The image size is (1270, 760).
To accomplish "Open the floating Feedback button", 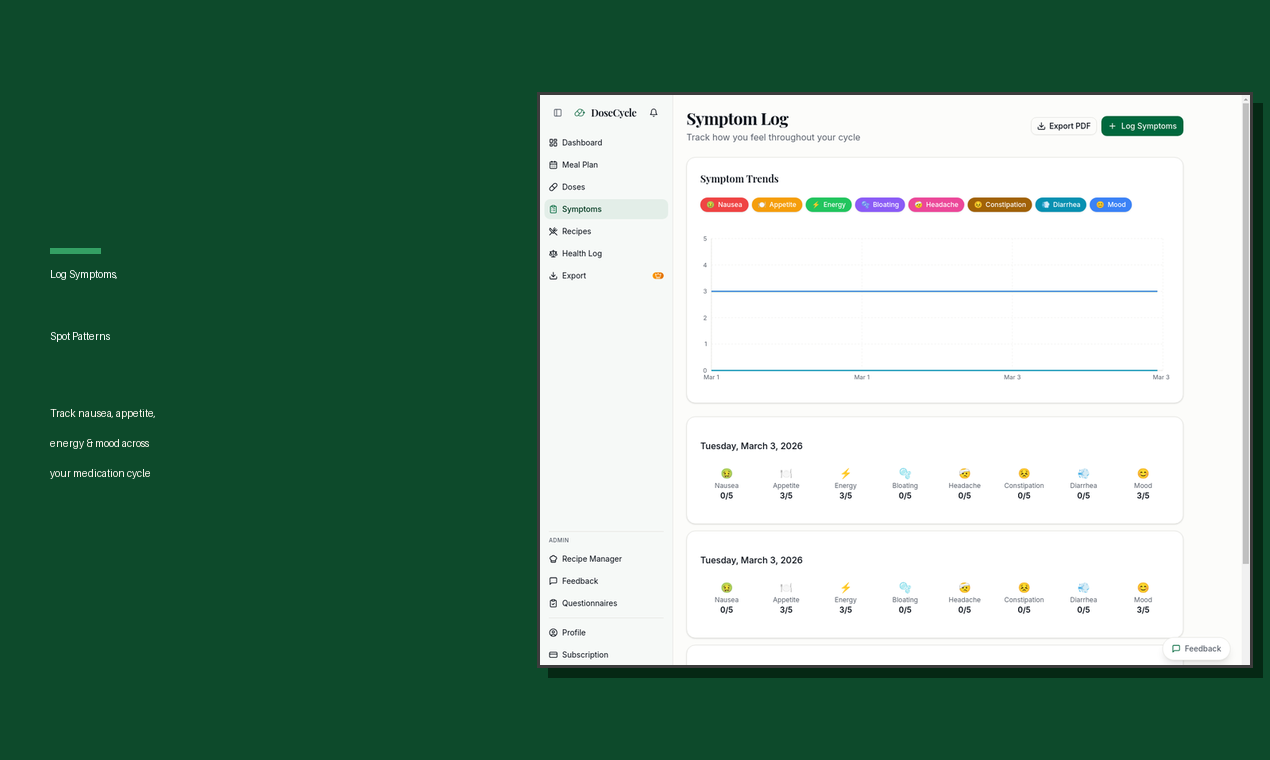I will click(x=1196, y=649).
